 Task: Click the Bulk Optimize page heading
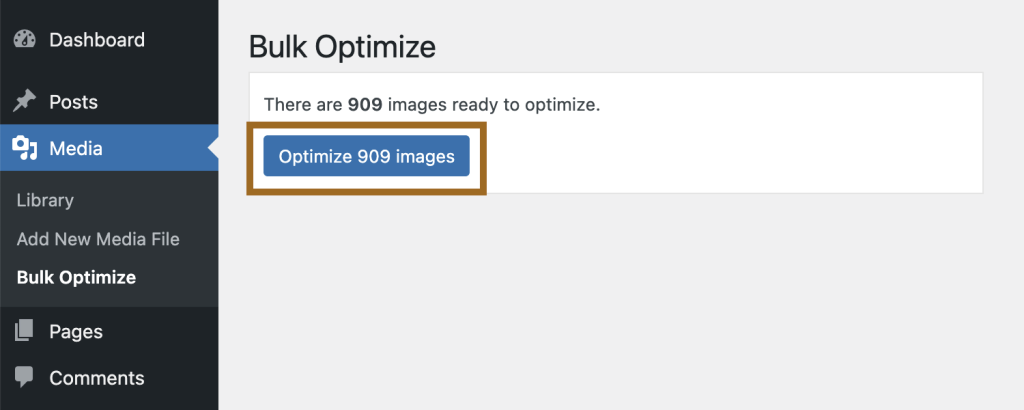[x=342, y=46]
